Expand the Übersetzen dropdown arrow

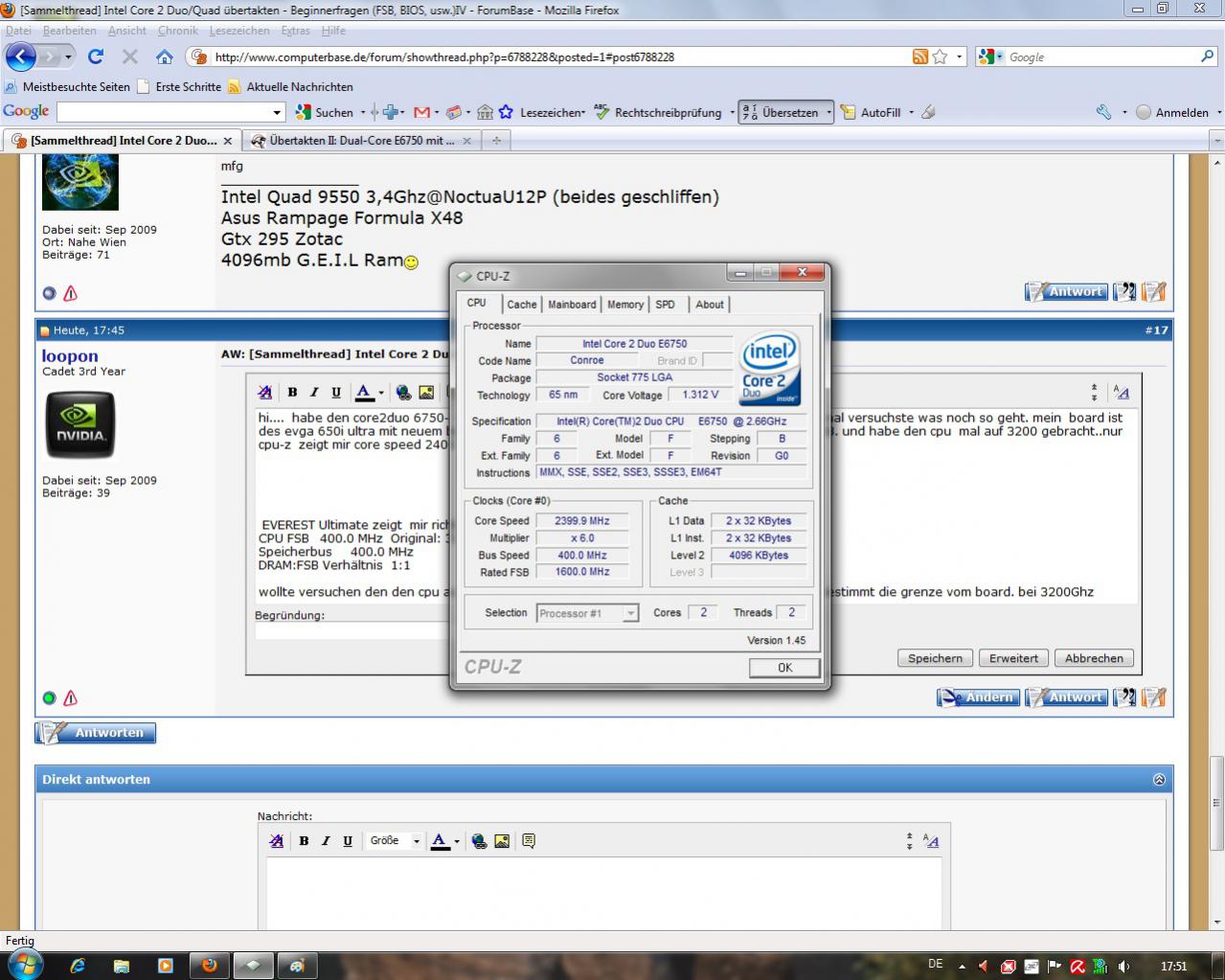pyautogui.click(x=829, y=112)
